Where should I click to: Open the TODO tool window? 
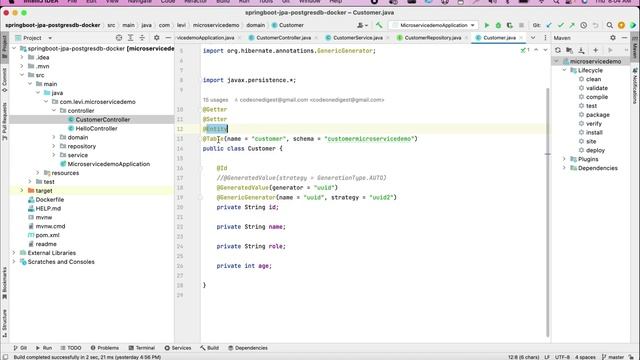(71, 348)
